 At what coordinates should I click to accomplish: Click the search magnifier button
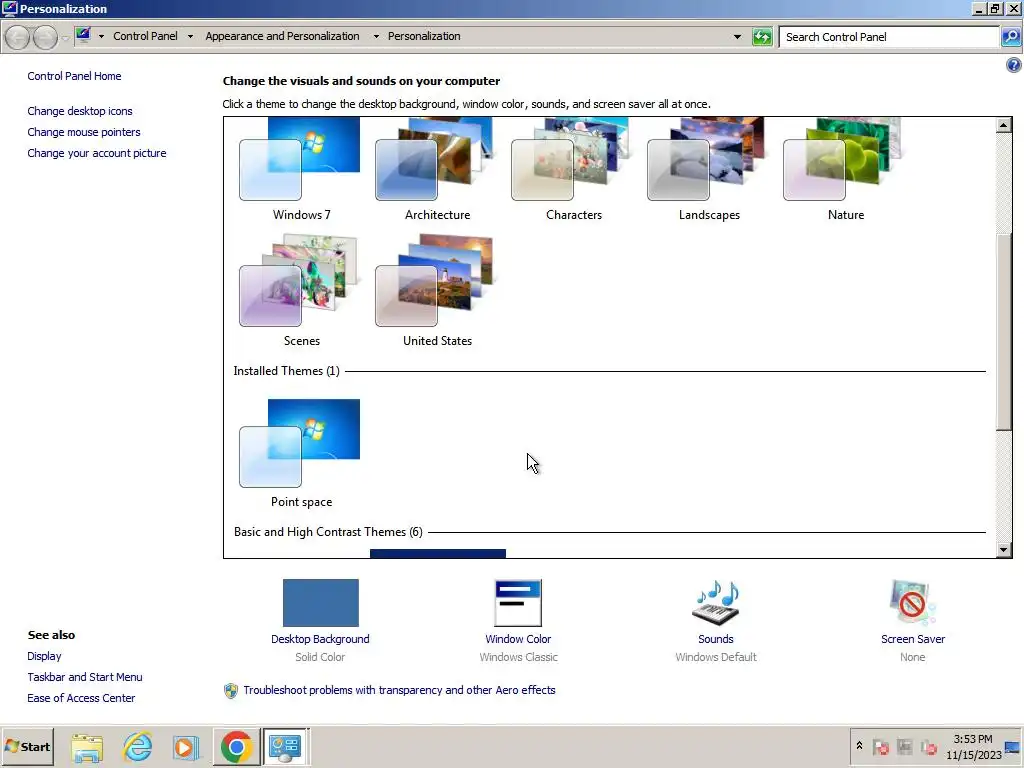pos(1011,37)
